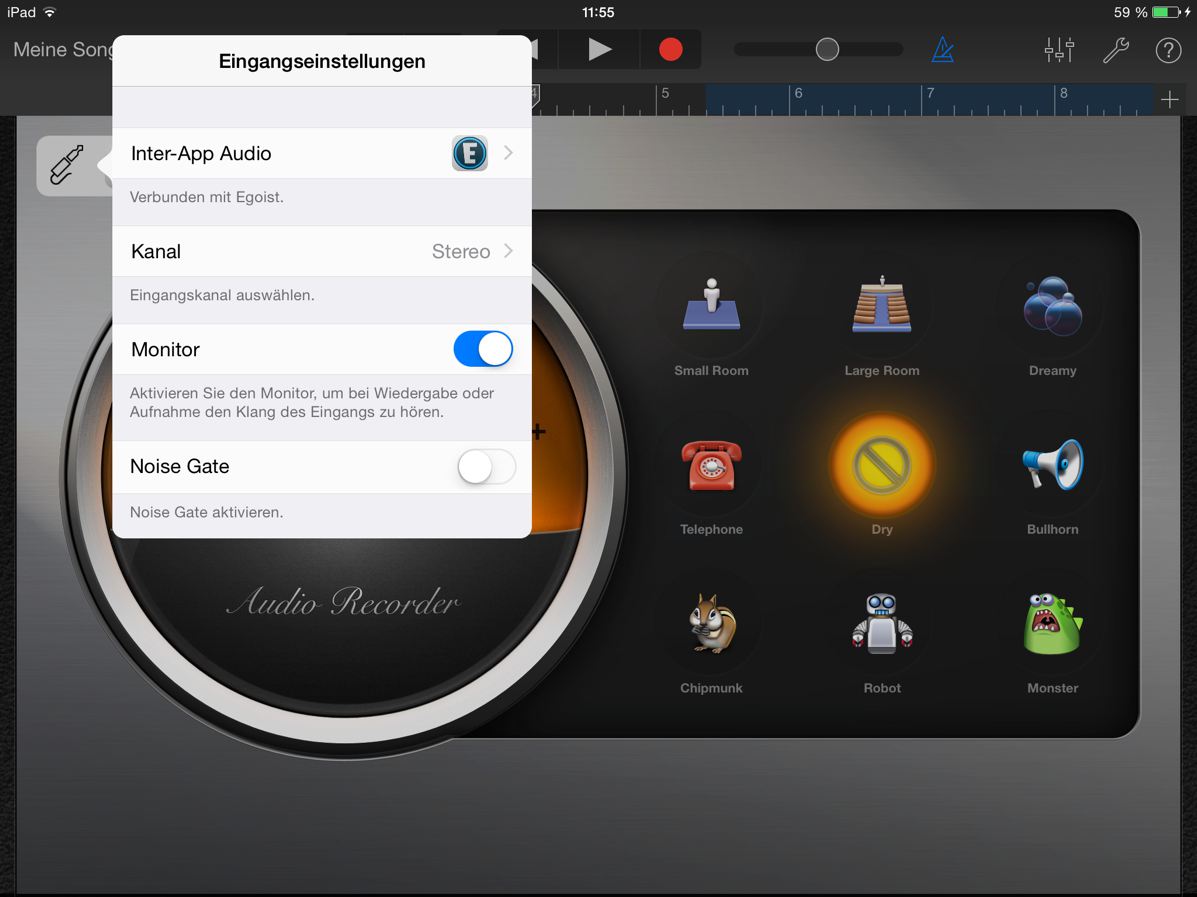Apply the Dreamy bubbles effect

point(1052,308)
